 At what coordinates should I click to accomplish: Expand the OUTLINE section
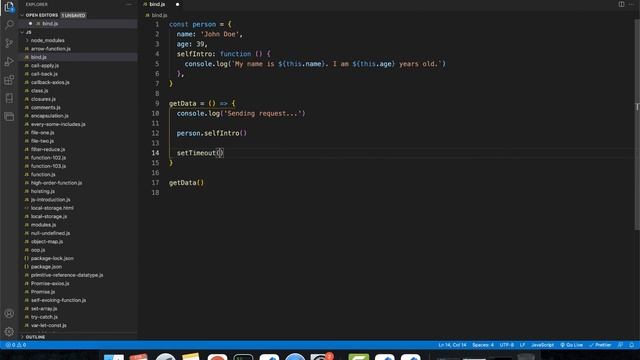click(35, 337)
